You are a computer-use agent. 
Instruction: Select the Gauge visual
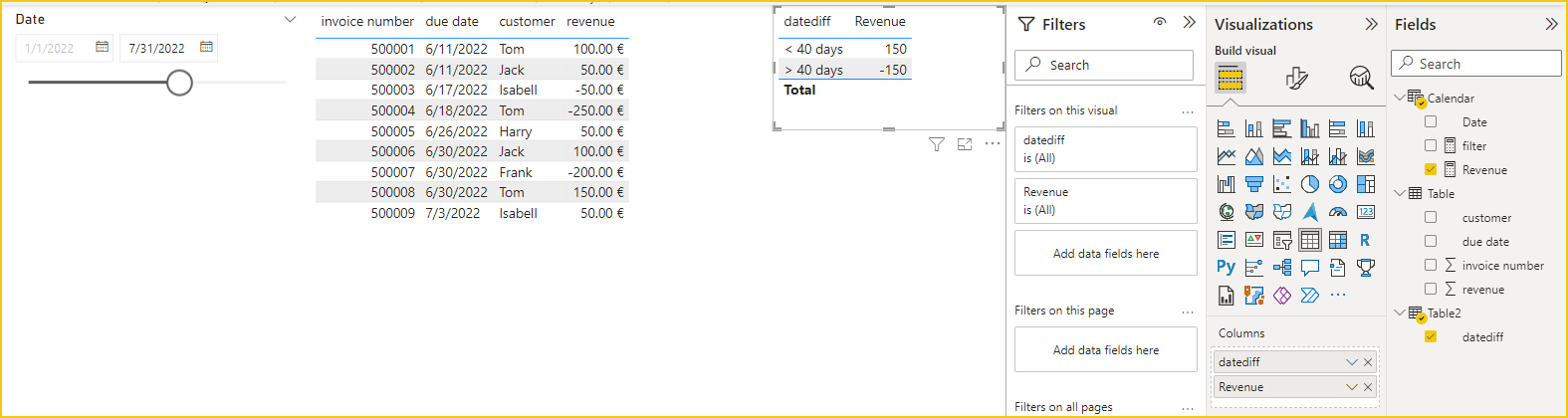click(1338, 212)
